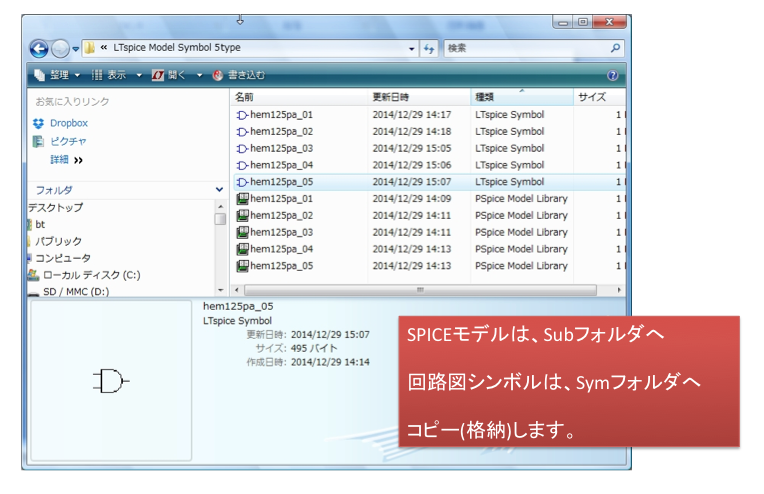
Task: Click 書き込む burn button
Action: click(239, 75)
